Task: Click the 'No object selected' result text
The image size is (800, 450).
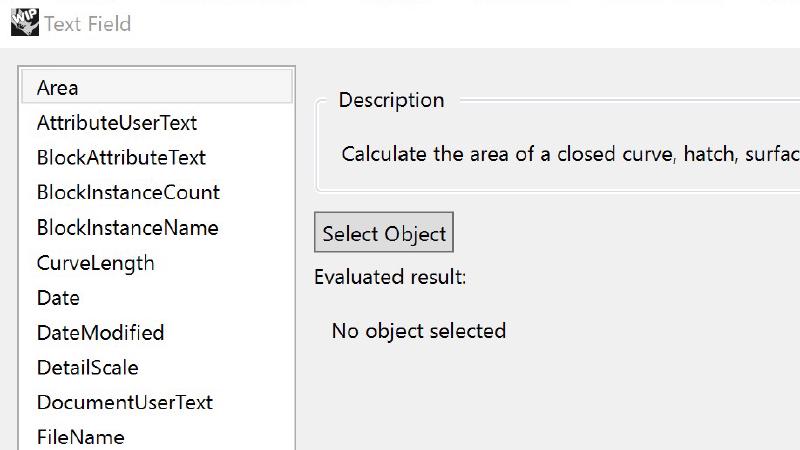Action: [418, 331]
